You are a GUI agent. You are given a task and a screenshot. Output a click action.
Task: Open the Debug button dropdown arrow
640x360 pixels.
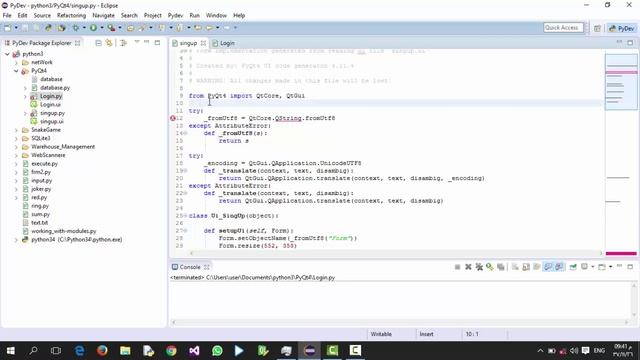point(84,28)
